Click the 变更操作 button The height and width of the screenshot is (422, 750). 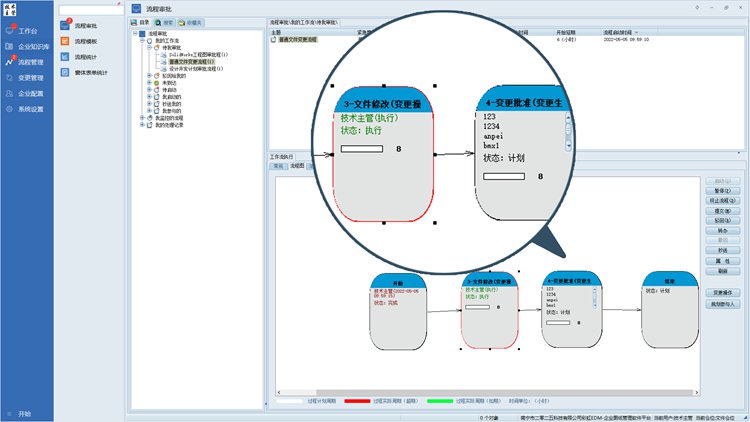click(x=723, y=292)
